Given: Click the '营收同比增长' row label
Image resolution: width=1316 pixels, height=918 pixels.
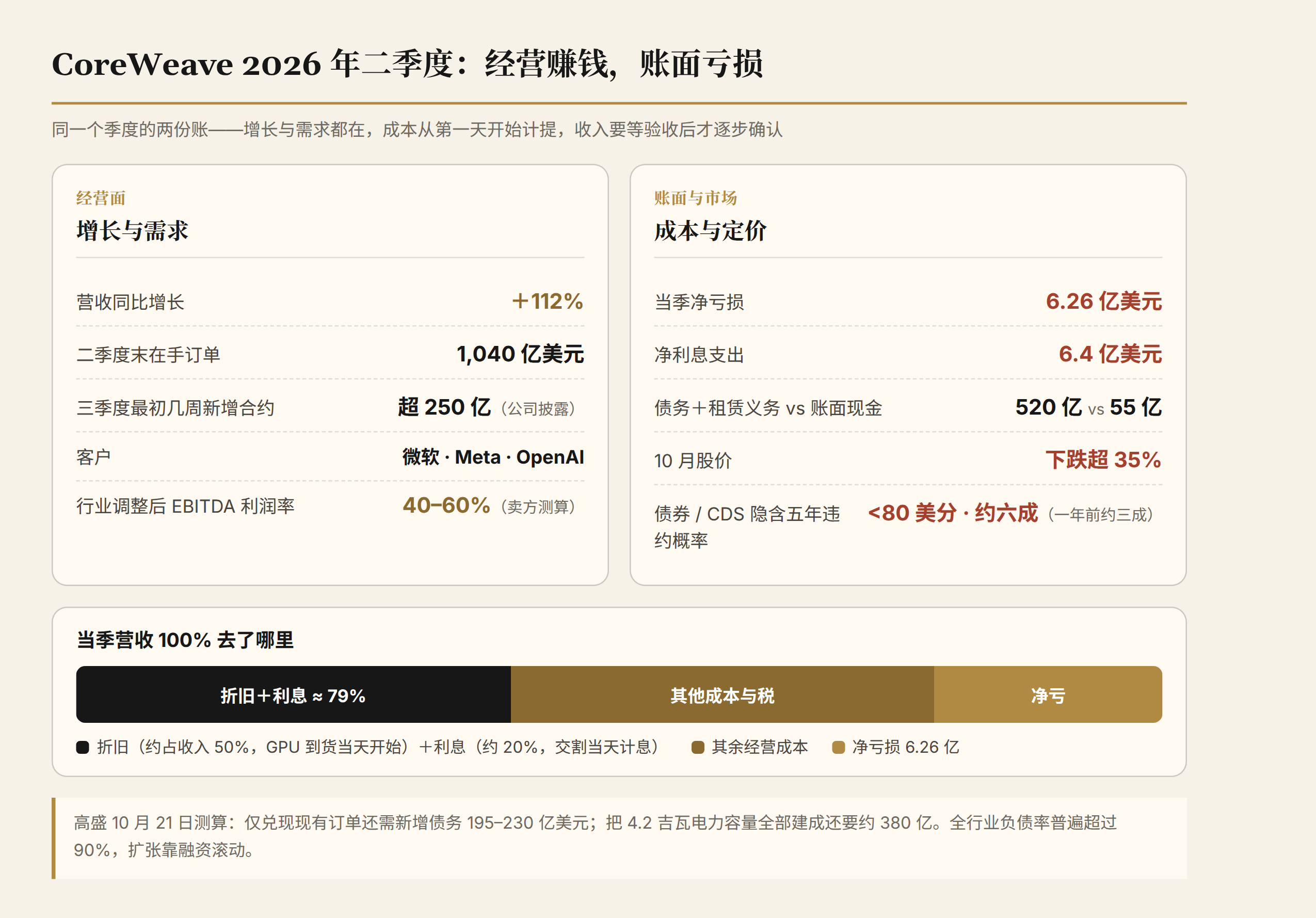Looking at the screenshot, I should (x=130, y=302).
